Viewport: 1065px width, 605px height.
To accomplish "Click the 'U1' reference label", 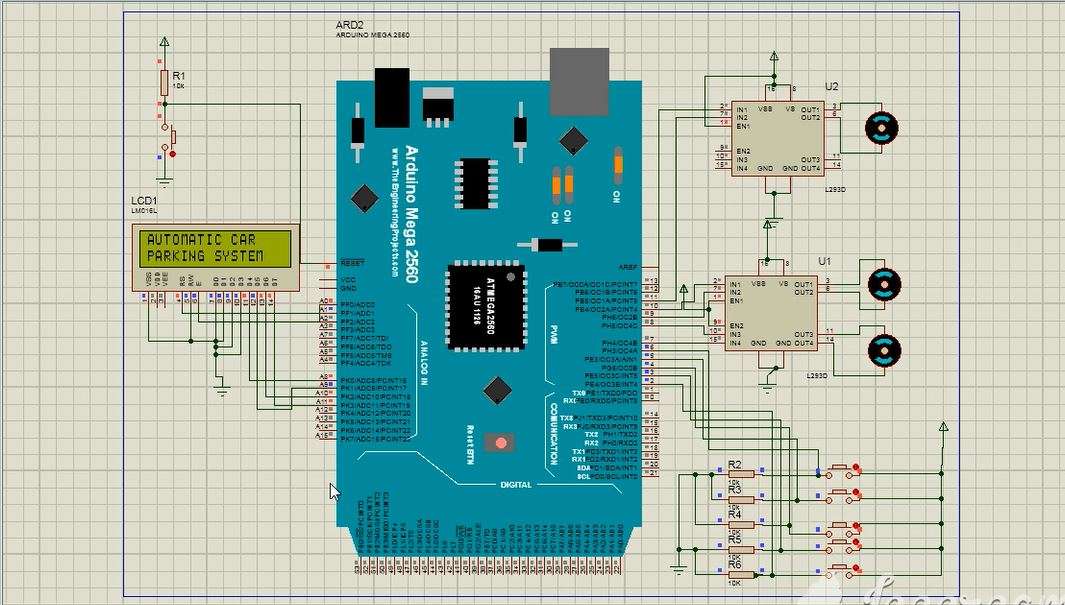I will coord(824,261).
